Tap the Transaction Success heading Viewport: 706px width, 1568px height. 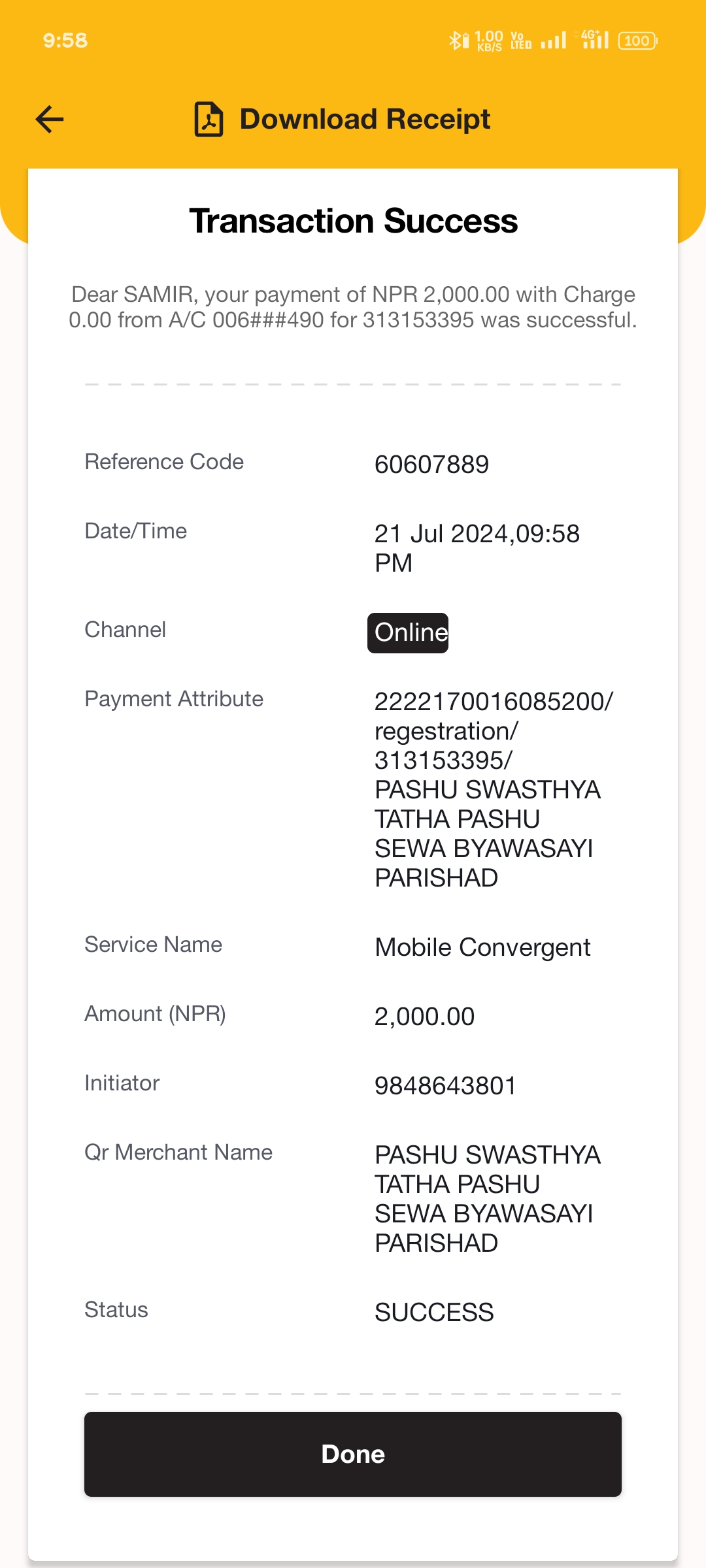click(x=353, y=221)
